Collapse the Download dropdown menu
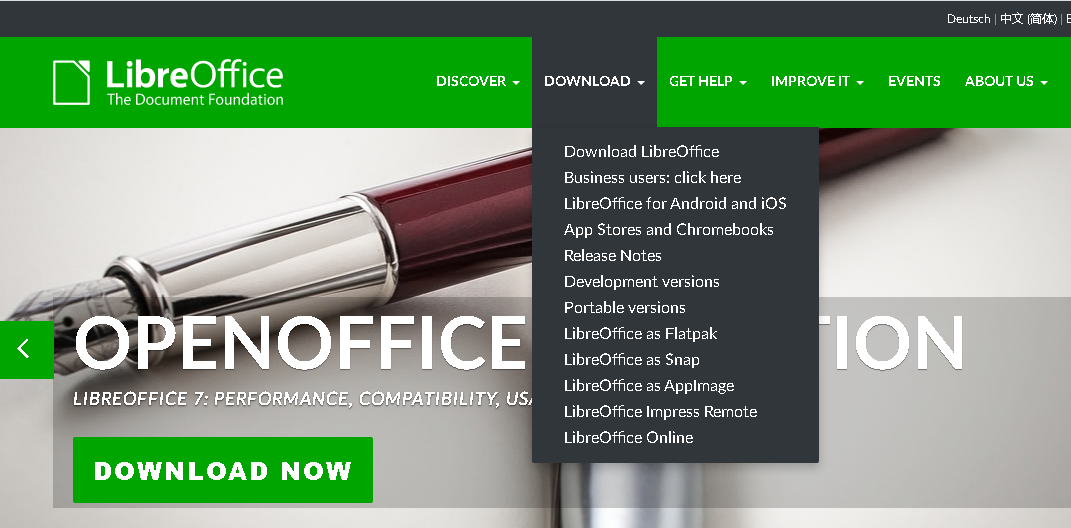Viewport: 1071px width, 528px height. click(594, 81)
